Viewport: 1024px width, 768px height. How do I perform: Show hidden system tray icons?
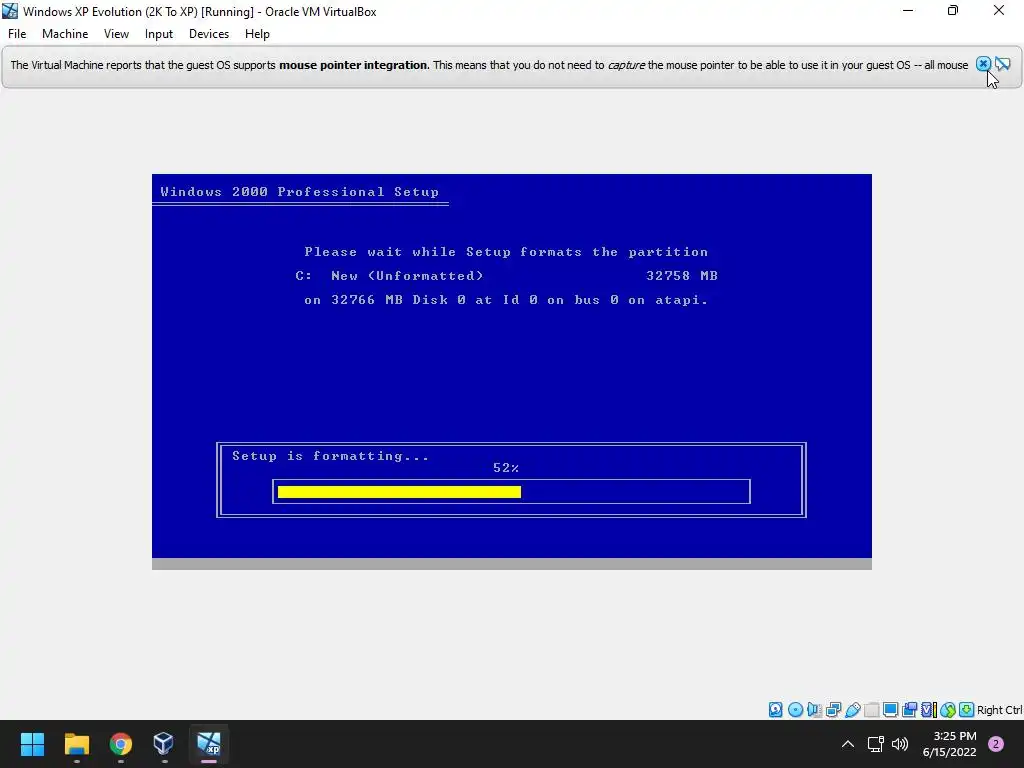click(848, 744)
